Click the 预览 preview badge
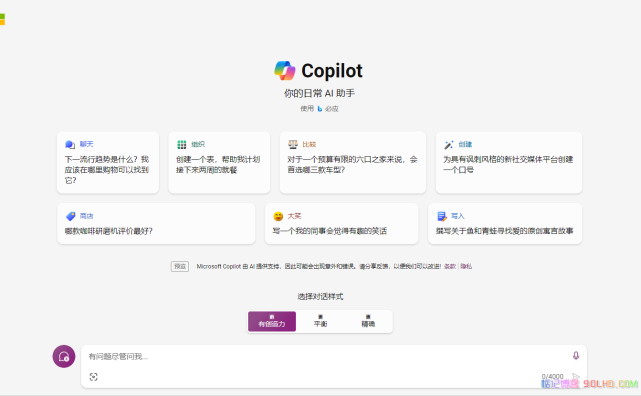The width and height of the screenshot is (641, 396). 180,266
